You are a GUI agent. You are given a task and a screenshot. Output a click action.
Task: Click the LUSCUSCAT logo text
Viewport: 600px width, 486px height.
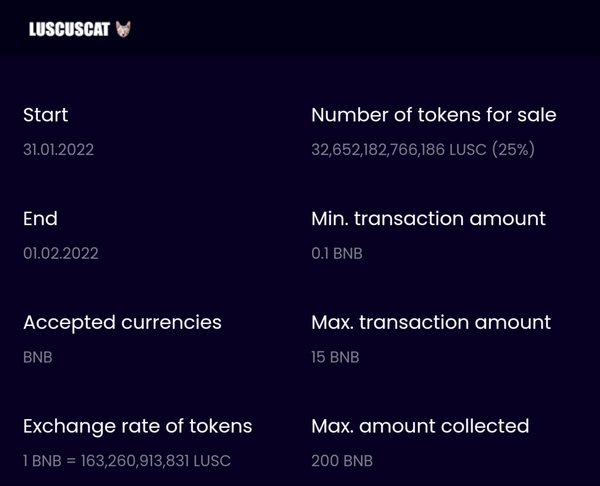(x=69, y=29)
